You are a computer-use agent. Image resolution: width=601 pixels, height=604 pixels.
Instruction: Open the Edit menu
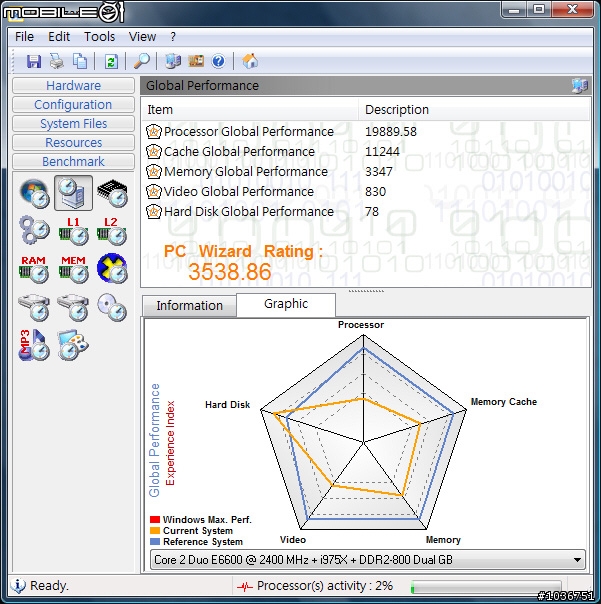[x=59, y=37]
